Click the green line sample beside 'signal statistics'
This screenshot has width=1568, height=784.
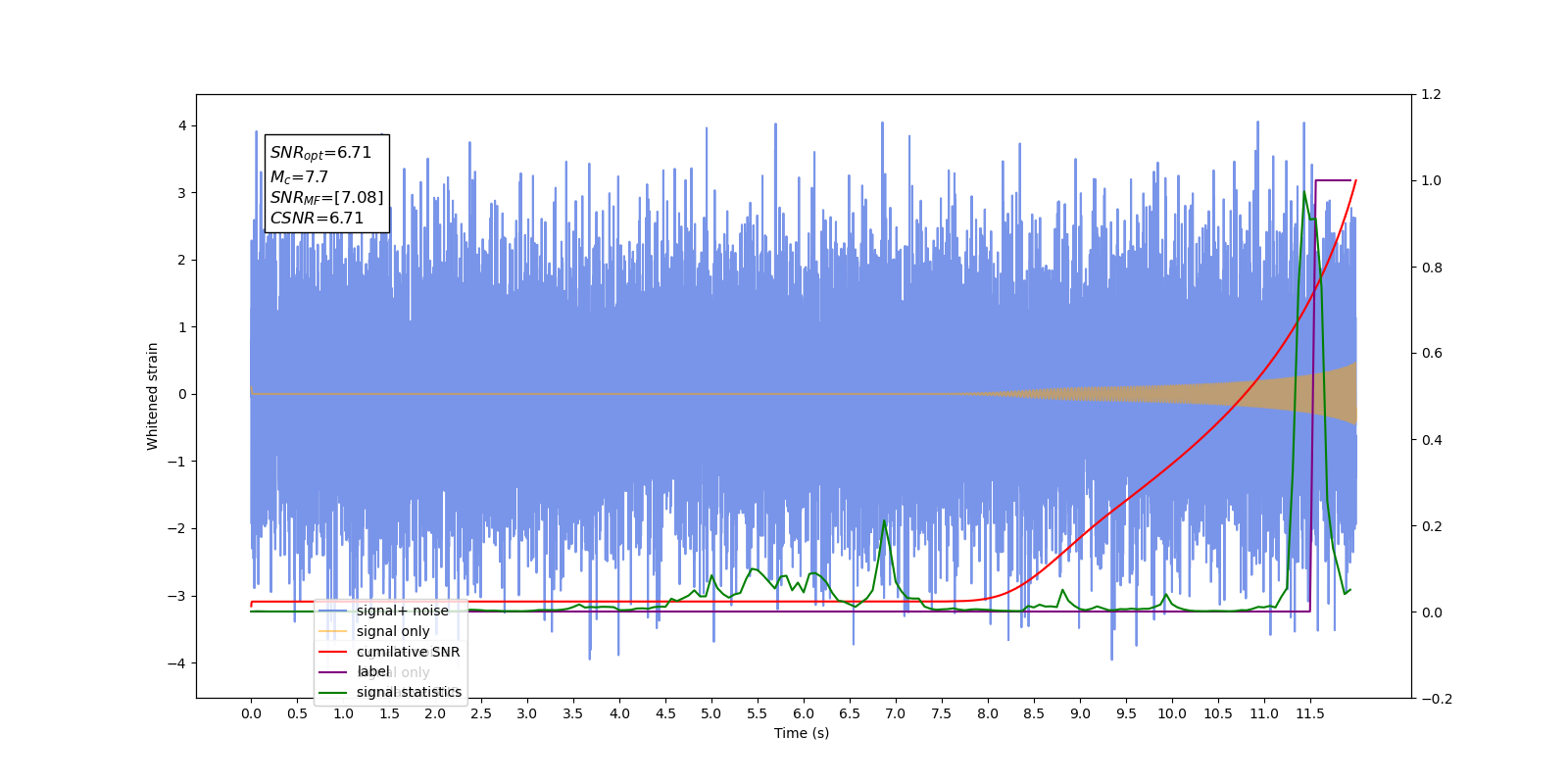[333, 692]
